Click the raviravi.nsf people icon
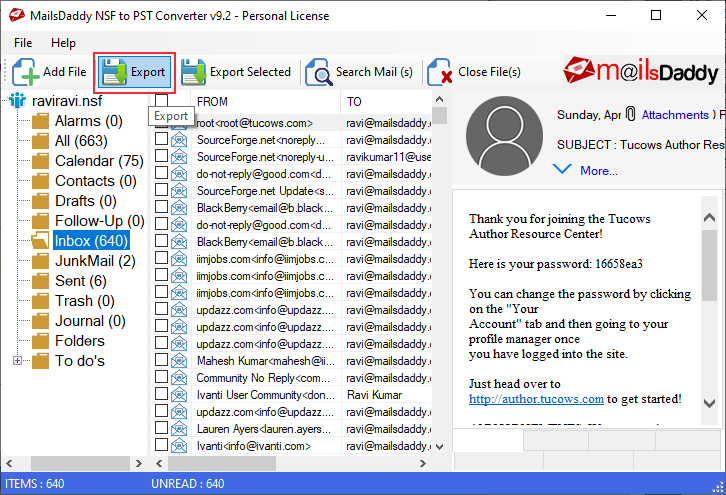Viewport: 726px width, 495px height. 18,100
